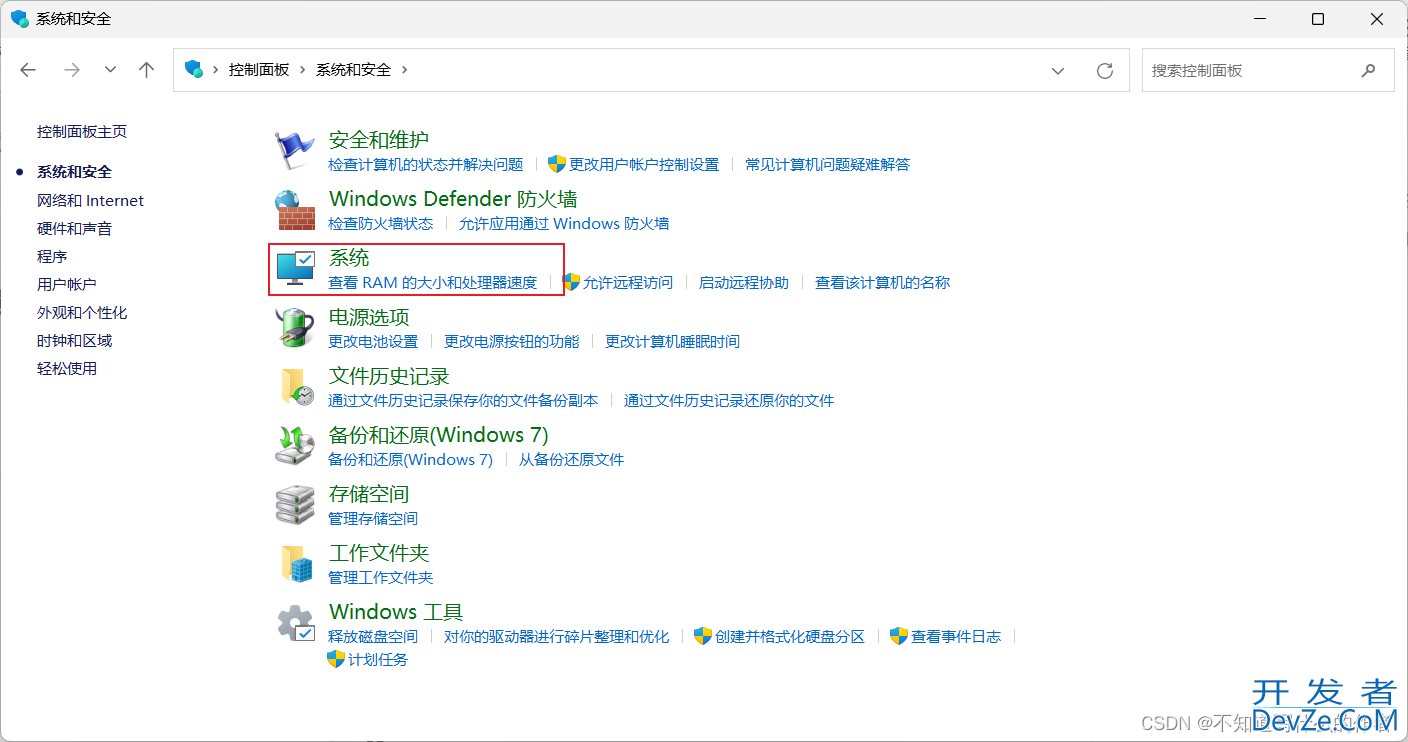Click 更改用户帐户控制设置 link
The height and width of the screenshot is (742, 1408).
coord(644,164)
